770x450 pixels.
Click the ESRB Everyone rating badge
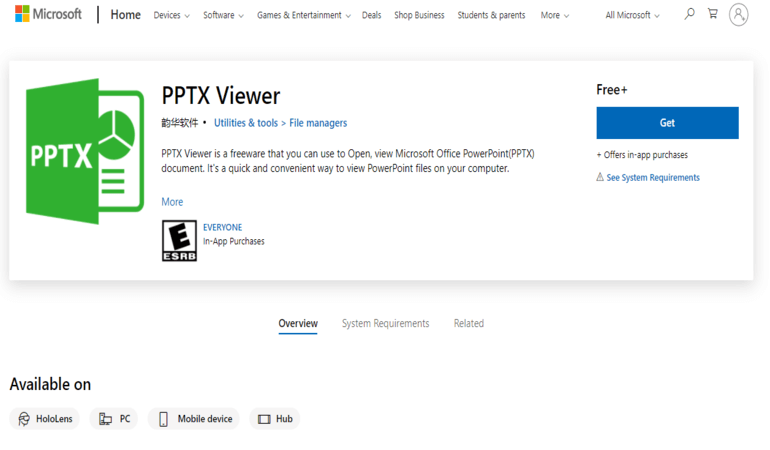pyautogui.click(x=179, y=241)
